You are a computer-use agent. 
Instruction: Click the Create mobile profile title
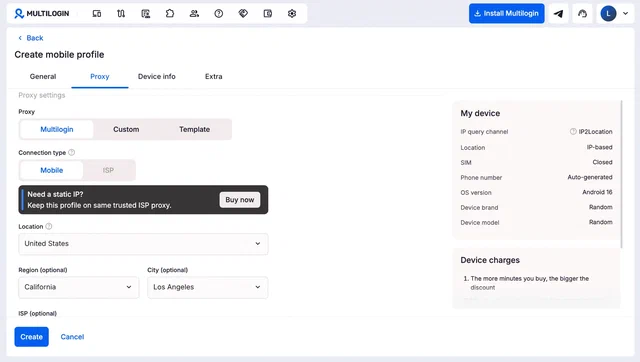pyautogui.click(x=59, y=55)
